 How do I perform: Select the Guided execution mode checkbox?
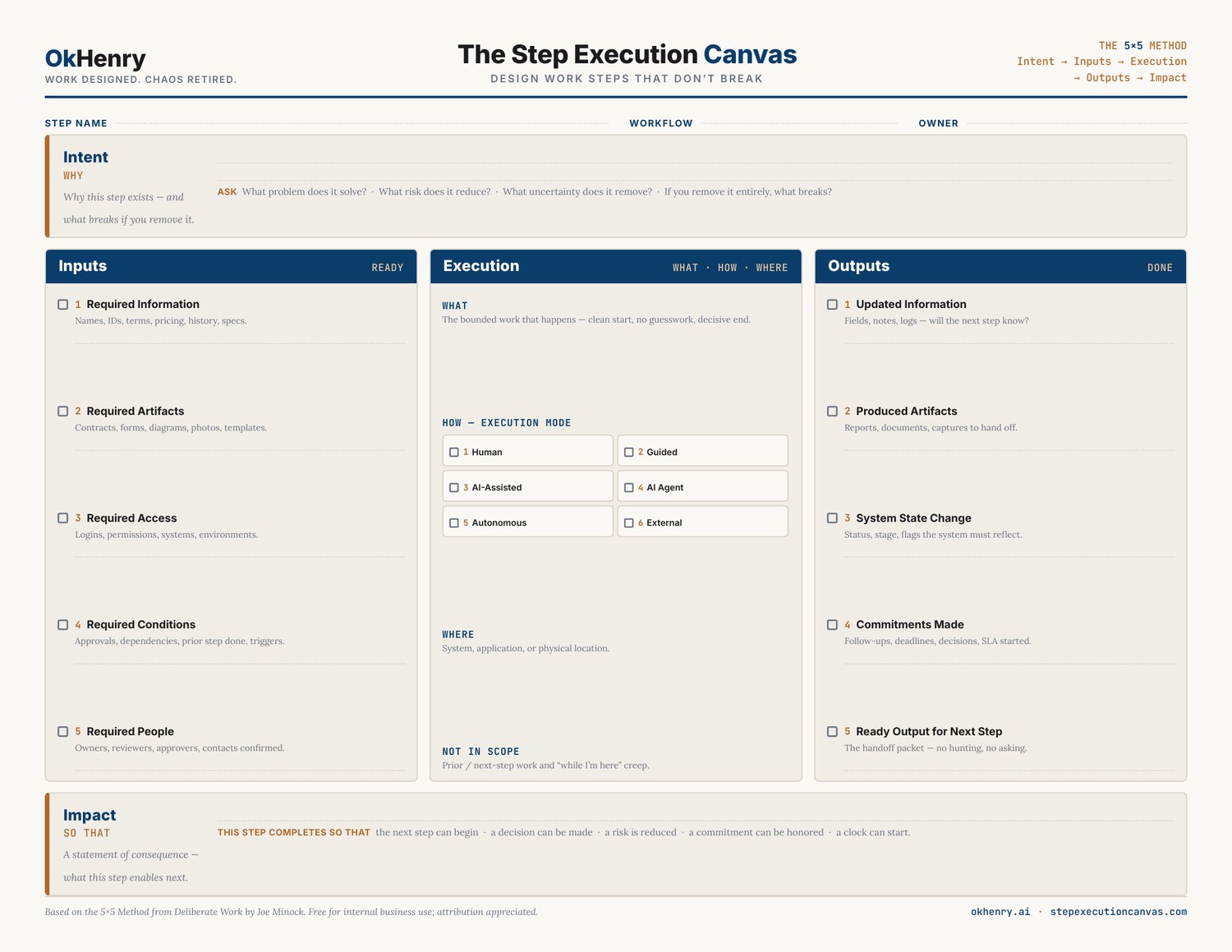(629, 453)
